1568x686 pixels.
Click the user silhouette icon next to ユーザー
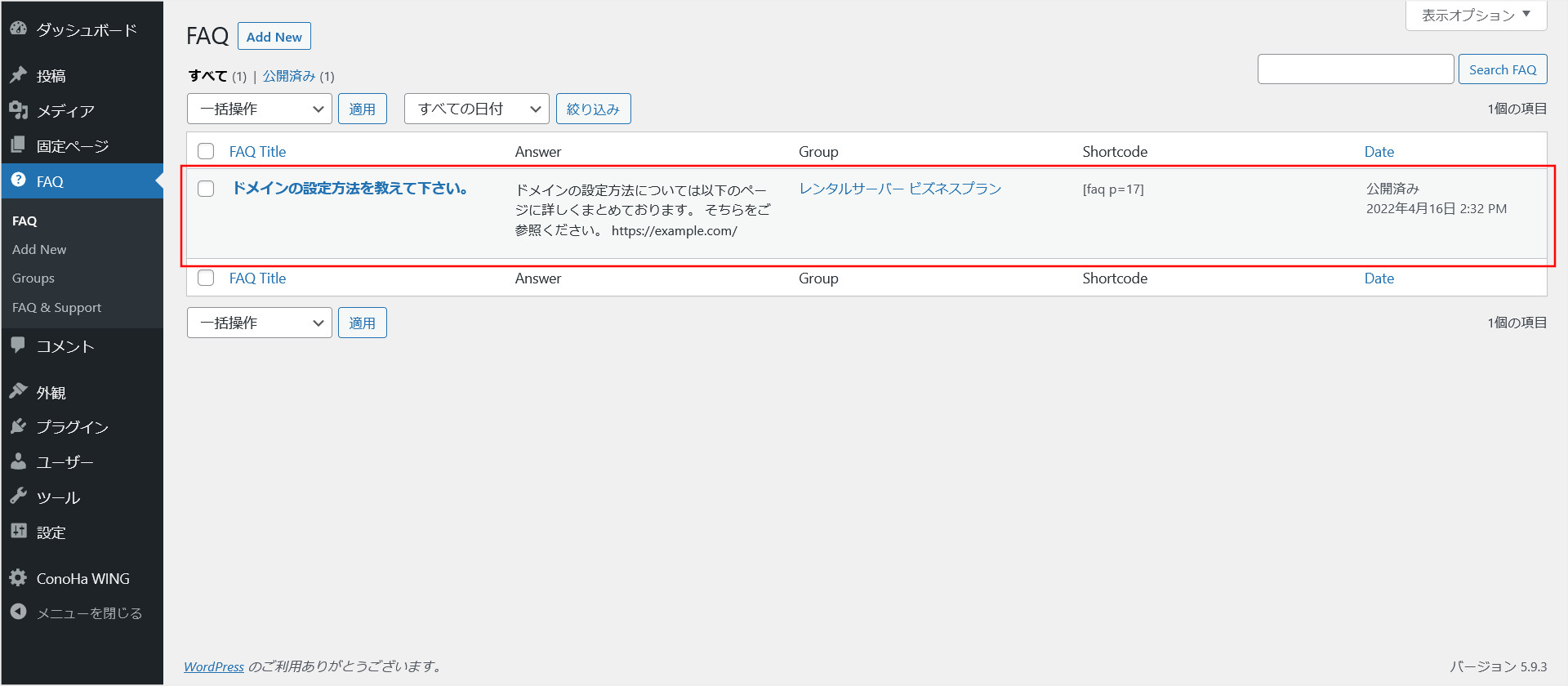coord(18,461)
